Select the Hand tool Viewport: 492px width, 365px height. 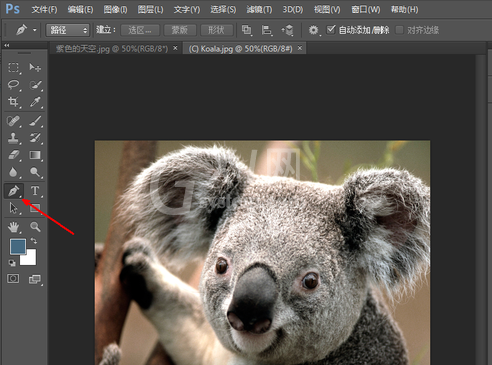[13, 227]
